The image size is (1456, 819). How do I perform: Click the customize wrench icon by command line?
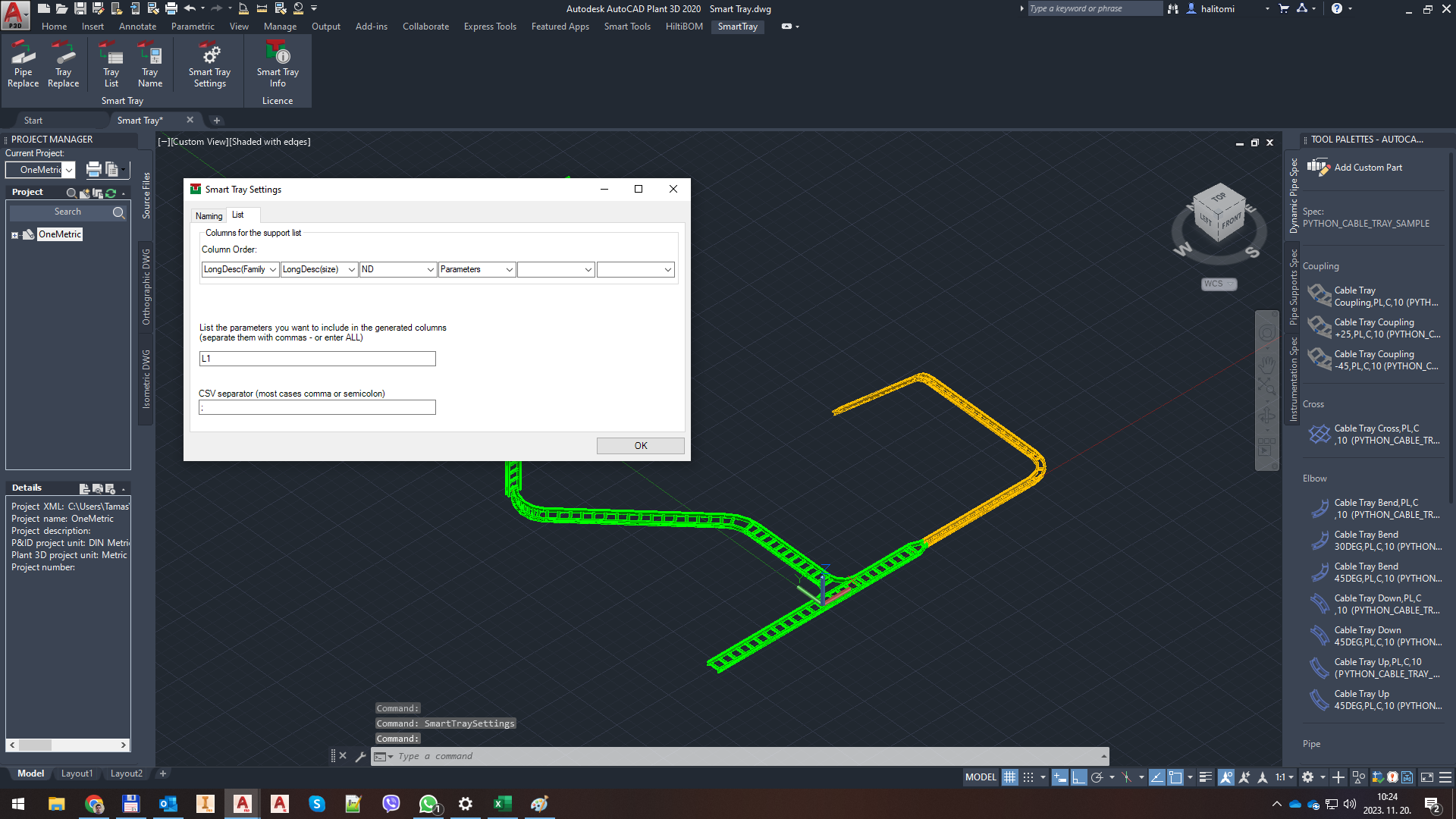[360, 756]
